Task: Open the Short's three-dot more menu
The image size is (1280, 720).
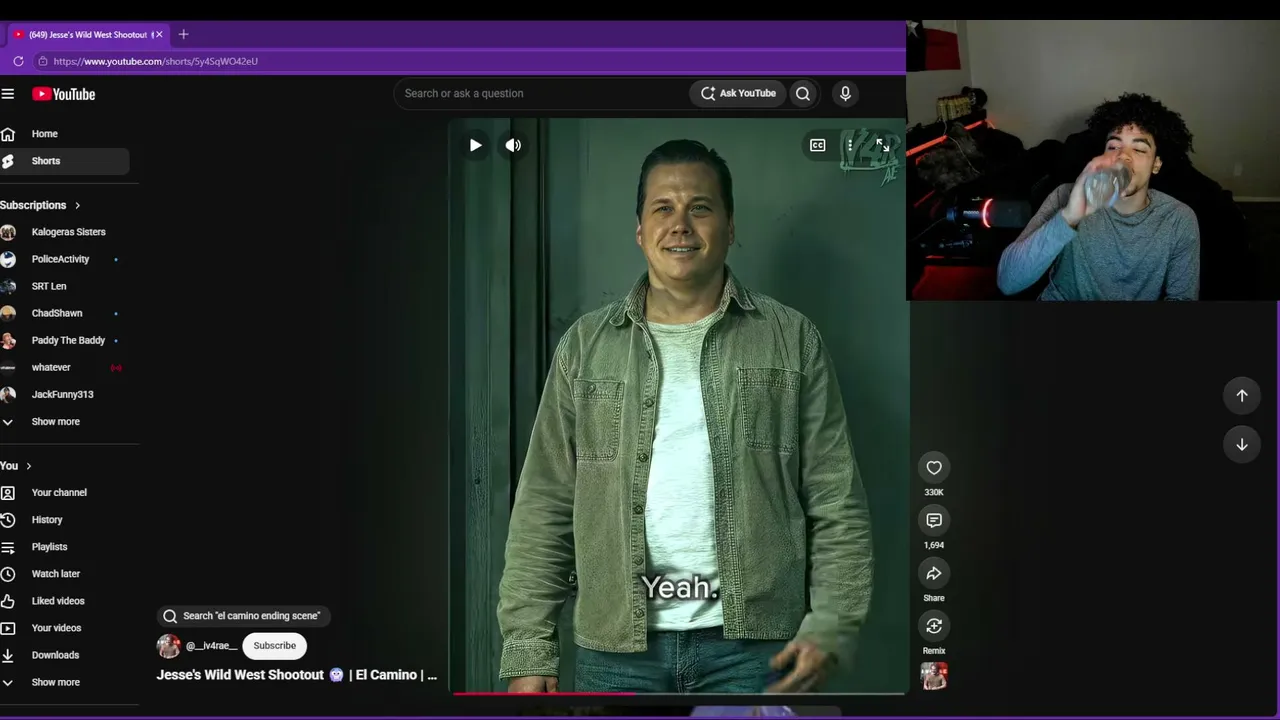Action: pos(850,145)
